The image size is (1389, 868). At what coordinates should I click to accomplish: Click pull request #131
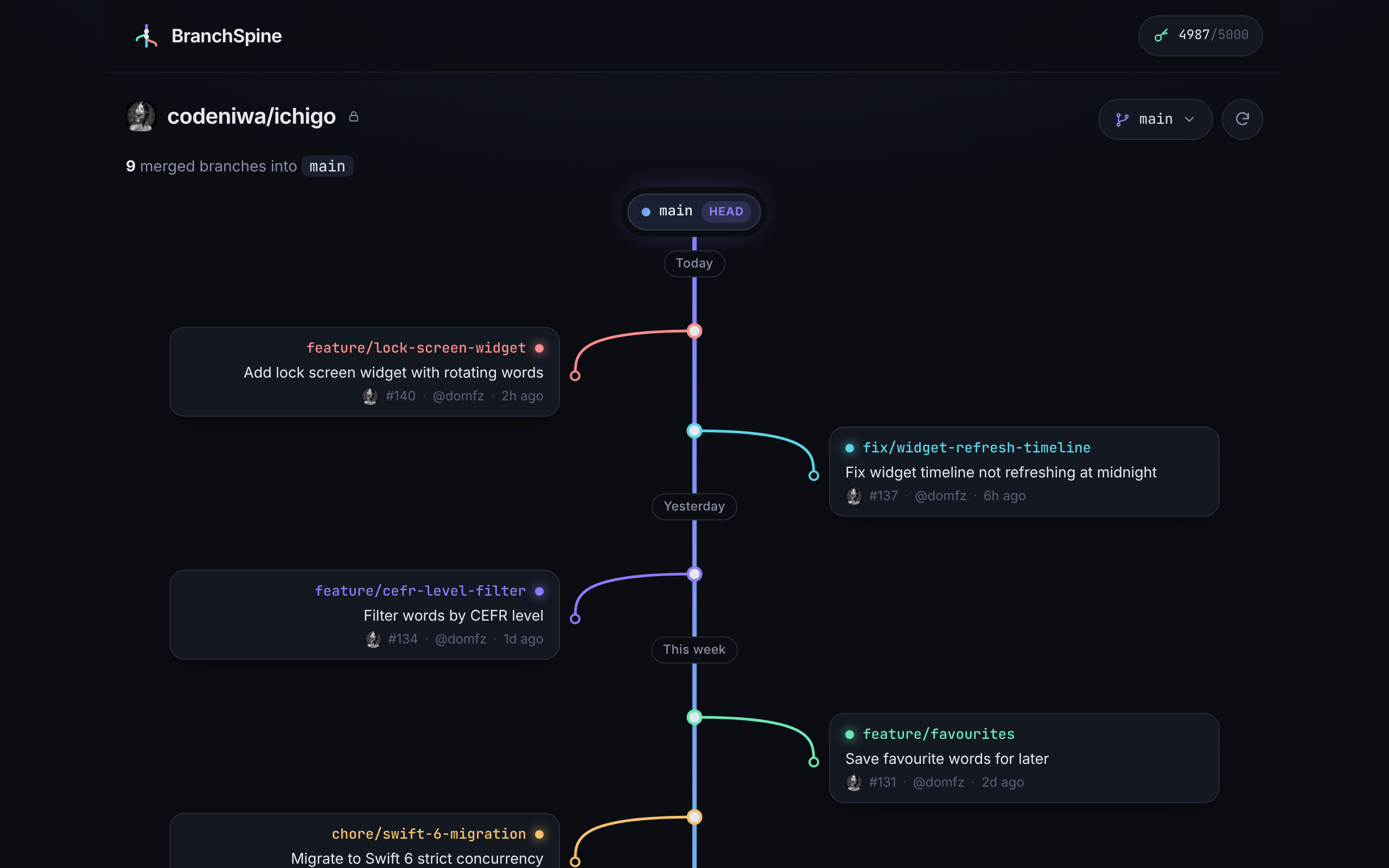pos(882,782)
